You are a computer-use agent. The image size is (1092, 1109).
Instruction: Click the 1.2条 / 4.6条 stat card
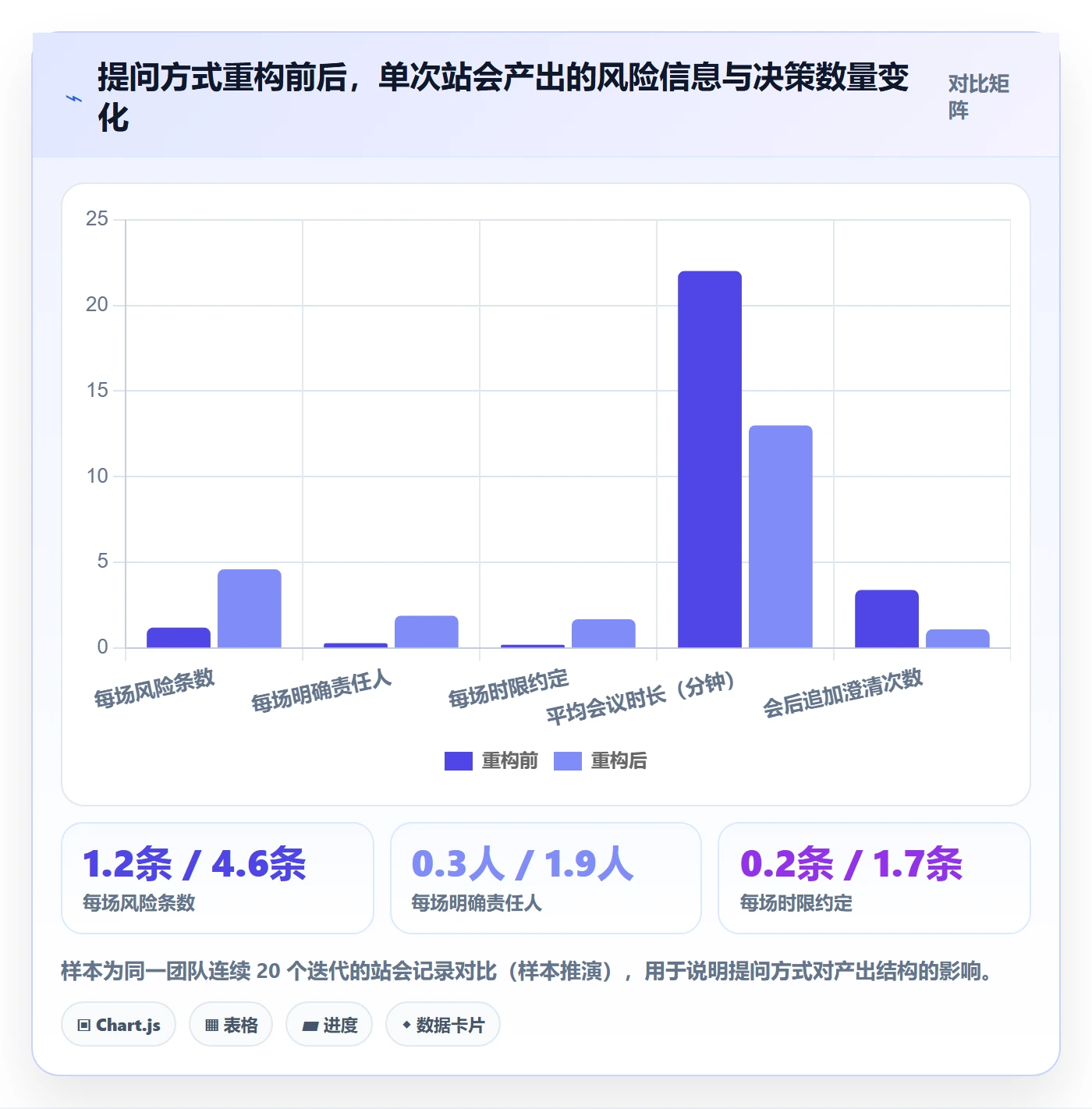pyautogui.click(x=218, y=878)
